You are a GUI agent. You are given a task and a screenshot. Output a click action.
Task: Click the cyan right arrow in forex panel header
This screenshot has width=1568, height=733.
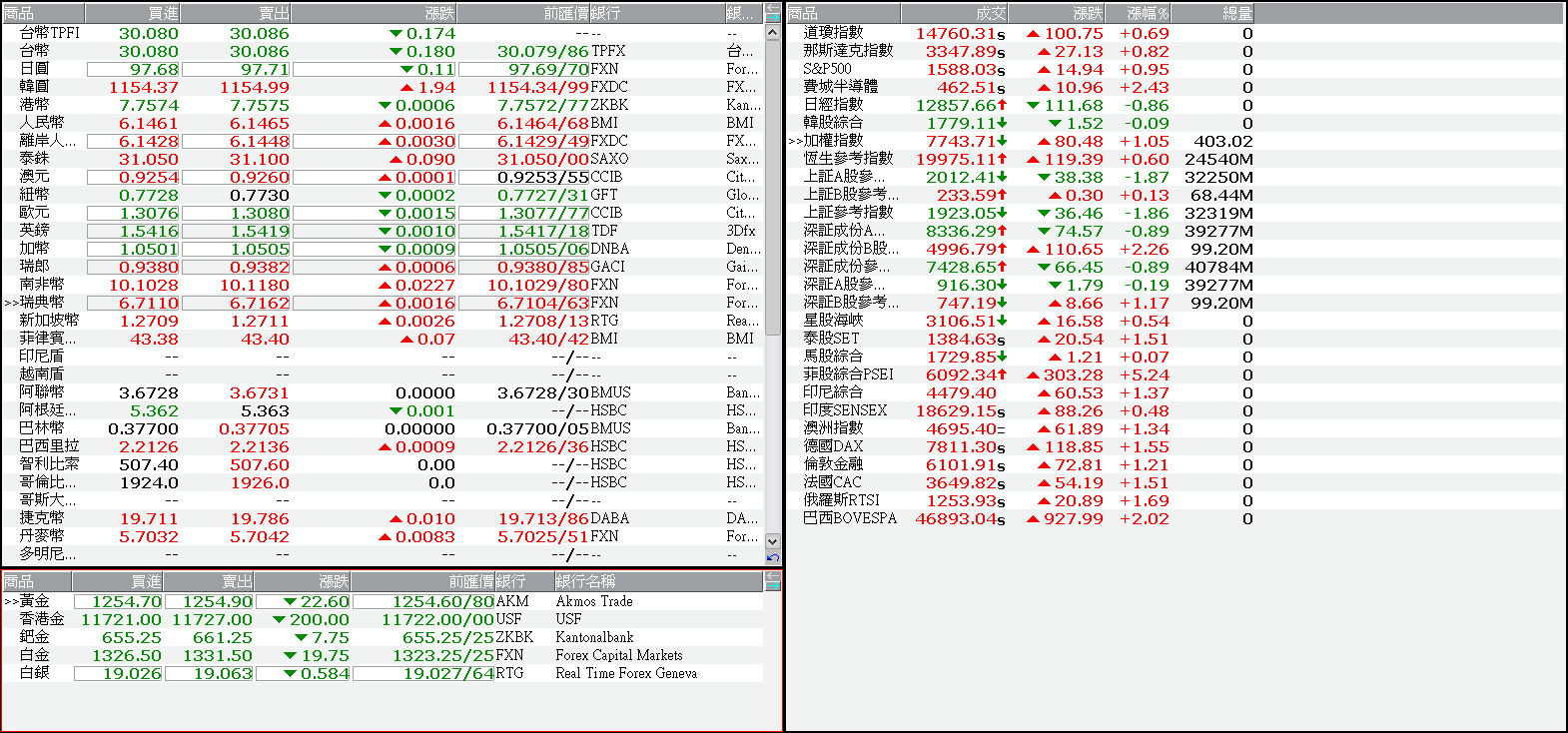(x=773, y=18)
